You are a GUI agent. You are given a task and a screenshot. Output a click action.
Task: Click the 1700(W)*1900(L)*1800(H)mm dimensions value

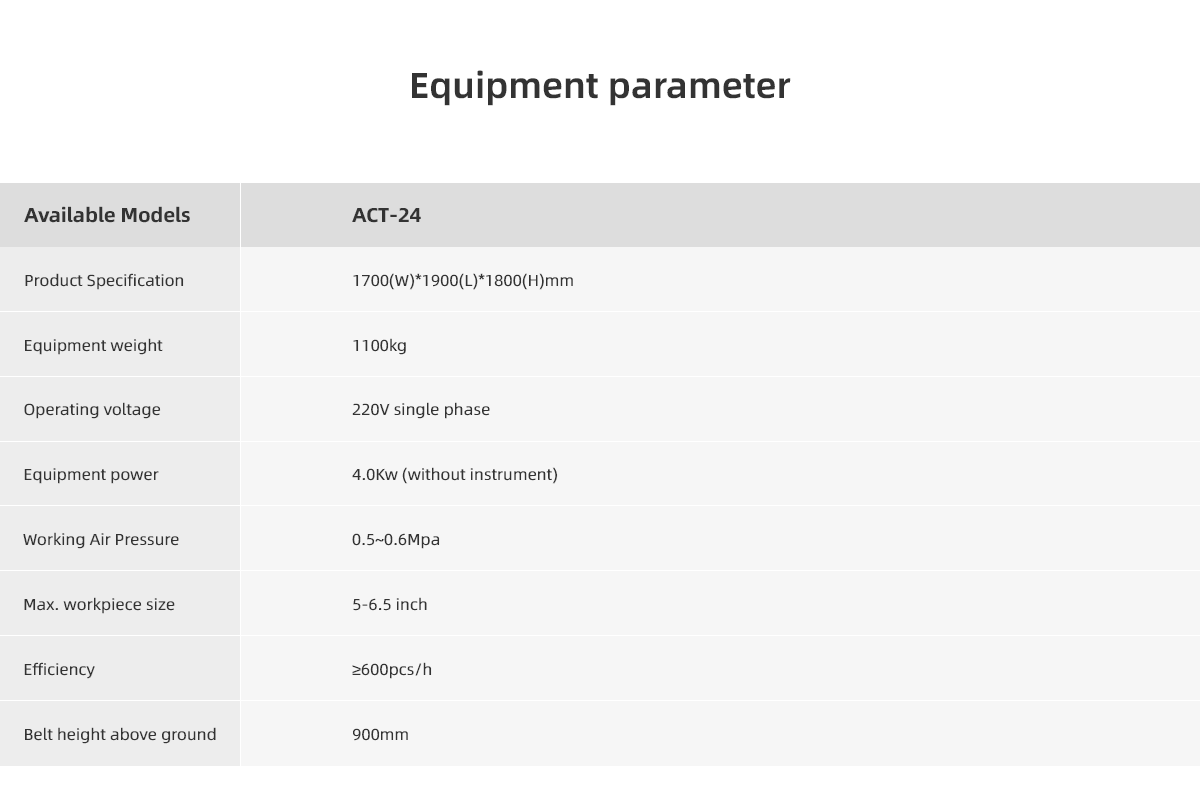[463, 280]
